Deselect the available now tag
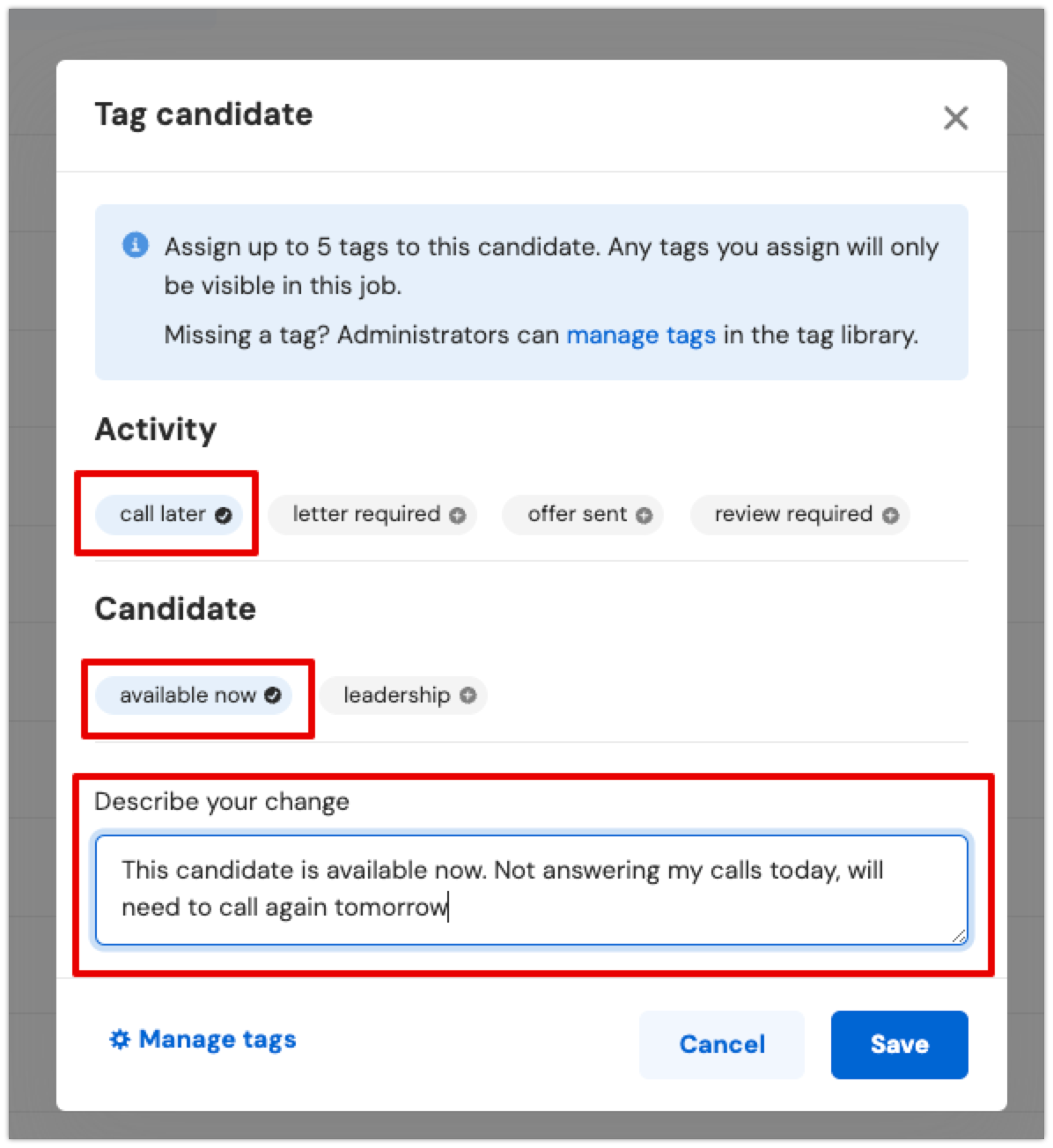 click(x=194, y=695)
